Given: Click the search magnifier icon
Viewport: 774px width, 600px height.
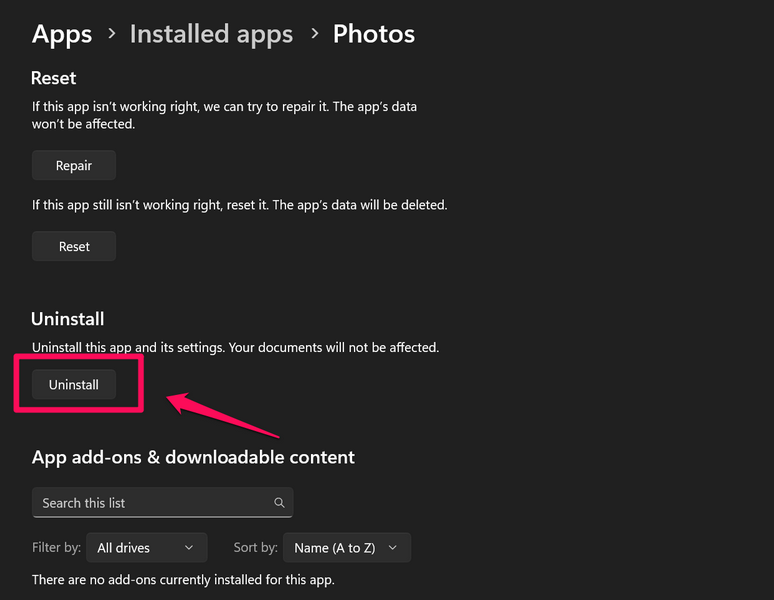Looking at the screenshot, I should [x=279, y=503].
